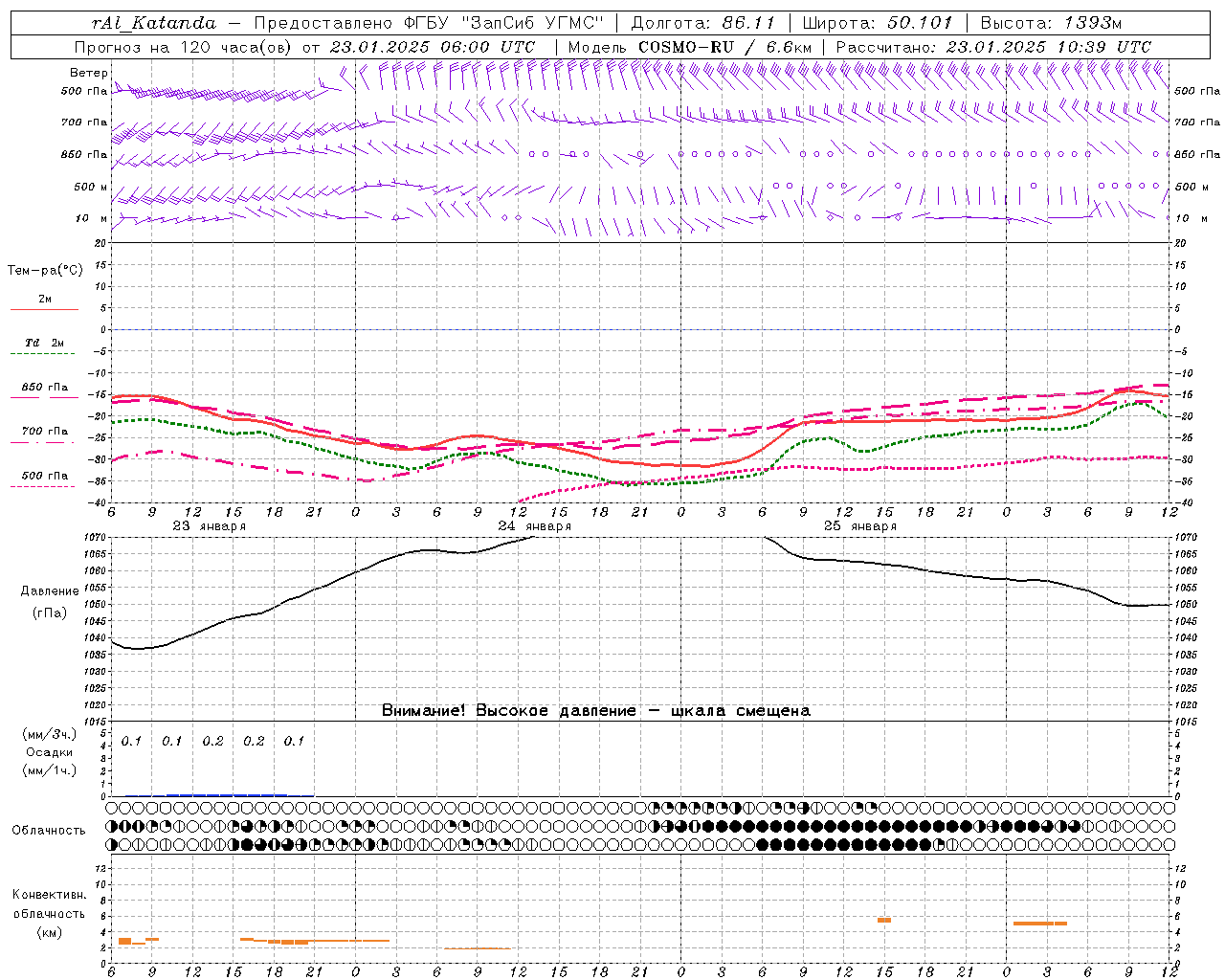The image size is (1225, 980).
Task: Click 700 гПа legend in temperature panel
Action: (x=45, y=432)
